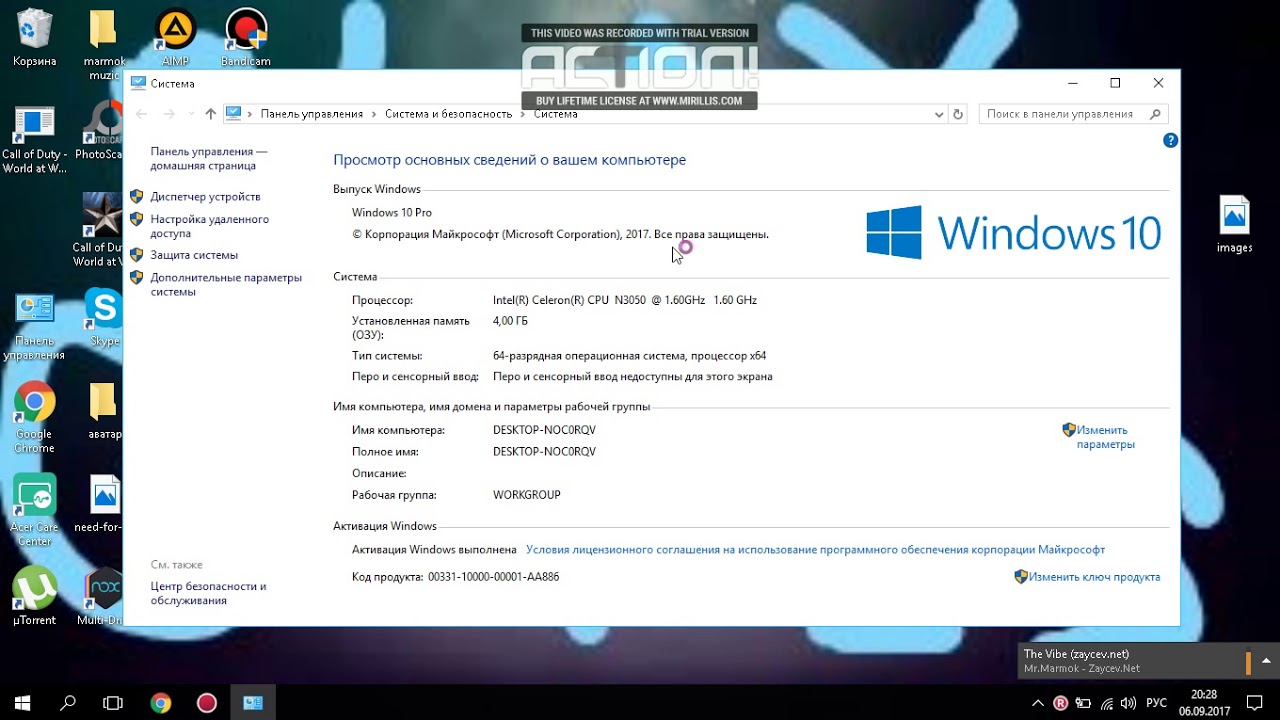Open the Acer Care Center shortcut

point(34,510)
